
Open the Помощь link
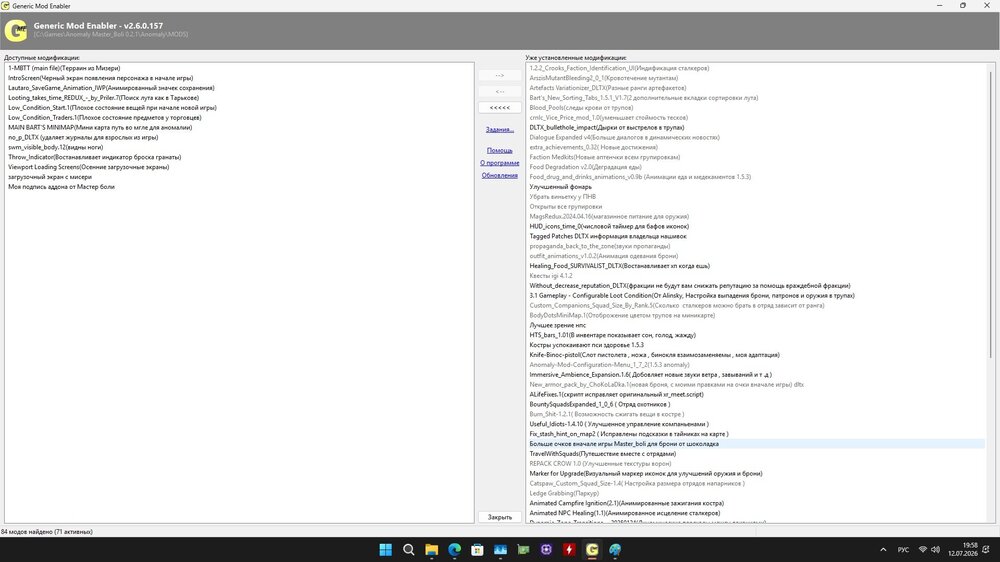point(499,151)
